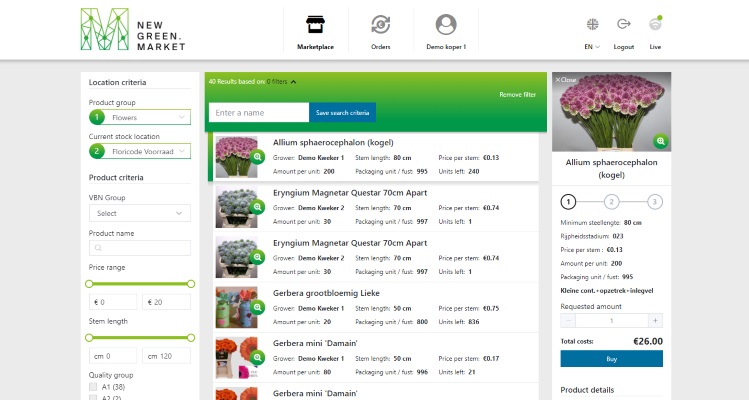Click the Logout arrow icon

tap(624, 23)
